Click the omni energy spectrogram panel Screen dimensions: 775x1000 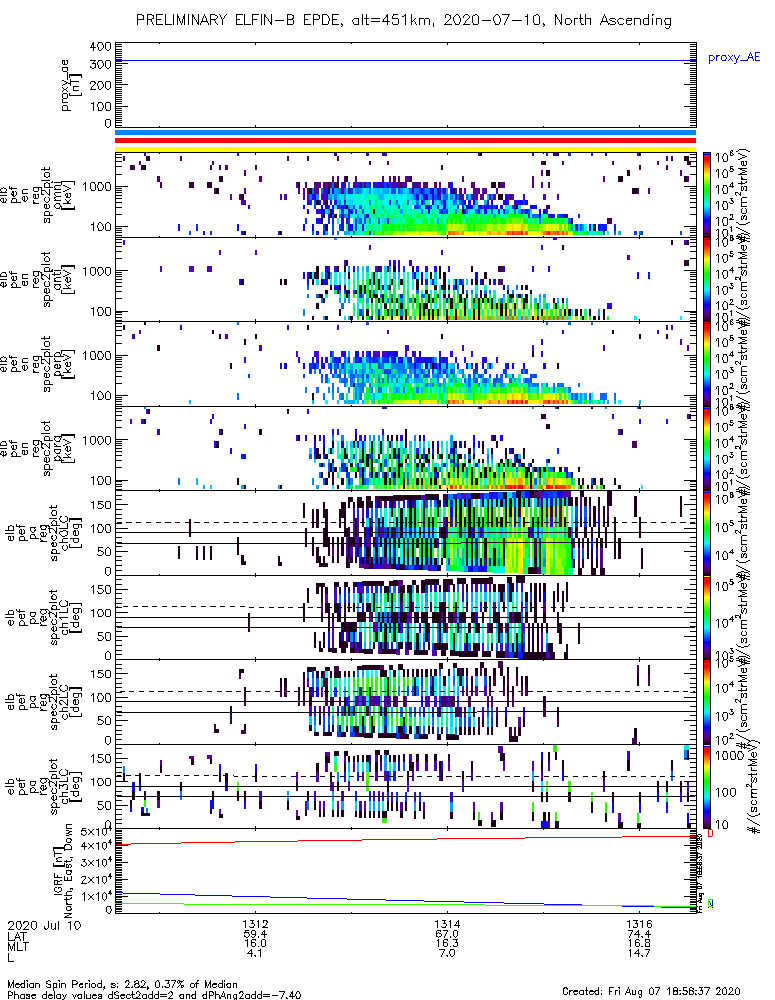406,195
